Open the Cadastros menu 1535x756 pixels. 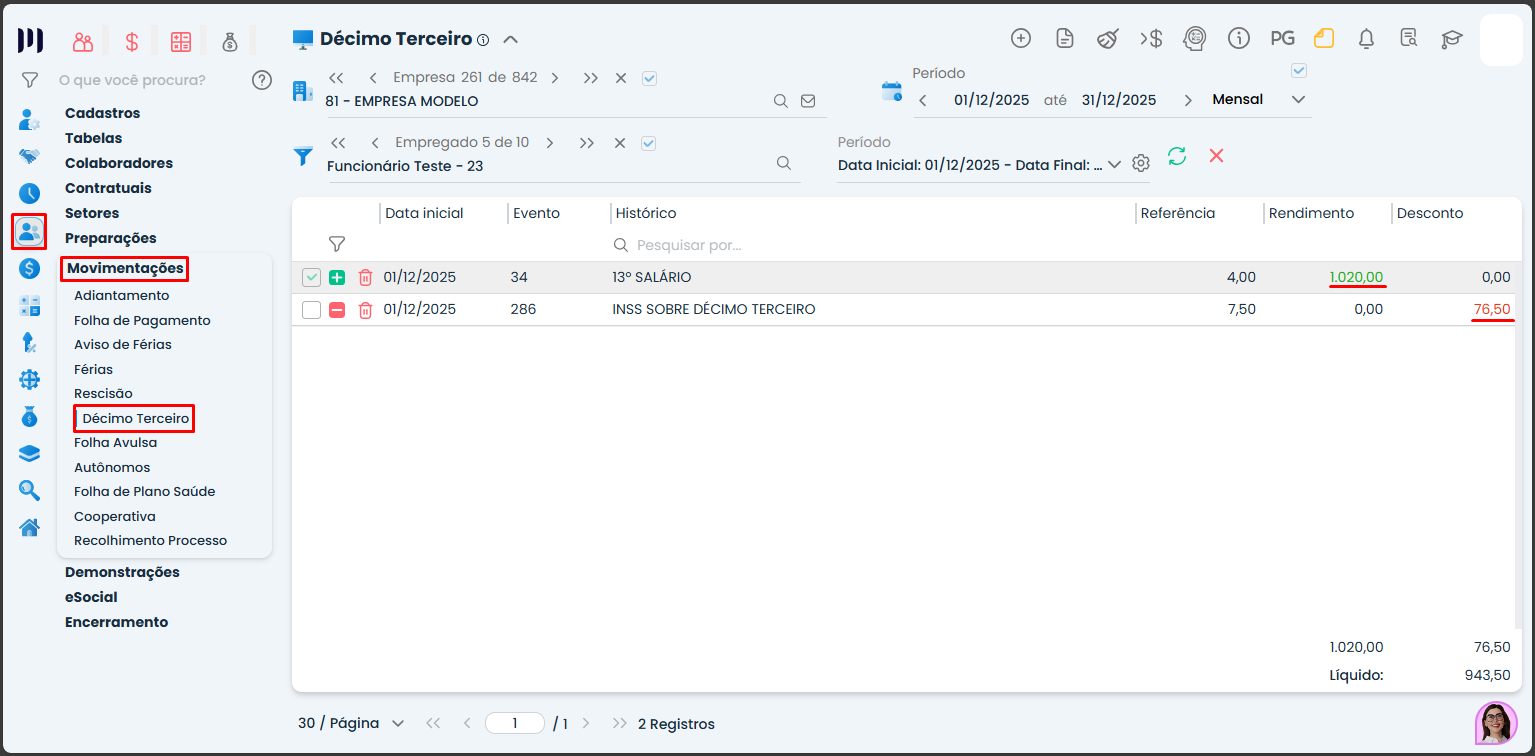point(103,113)
